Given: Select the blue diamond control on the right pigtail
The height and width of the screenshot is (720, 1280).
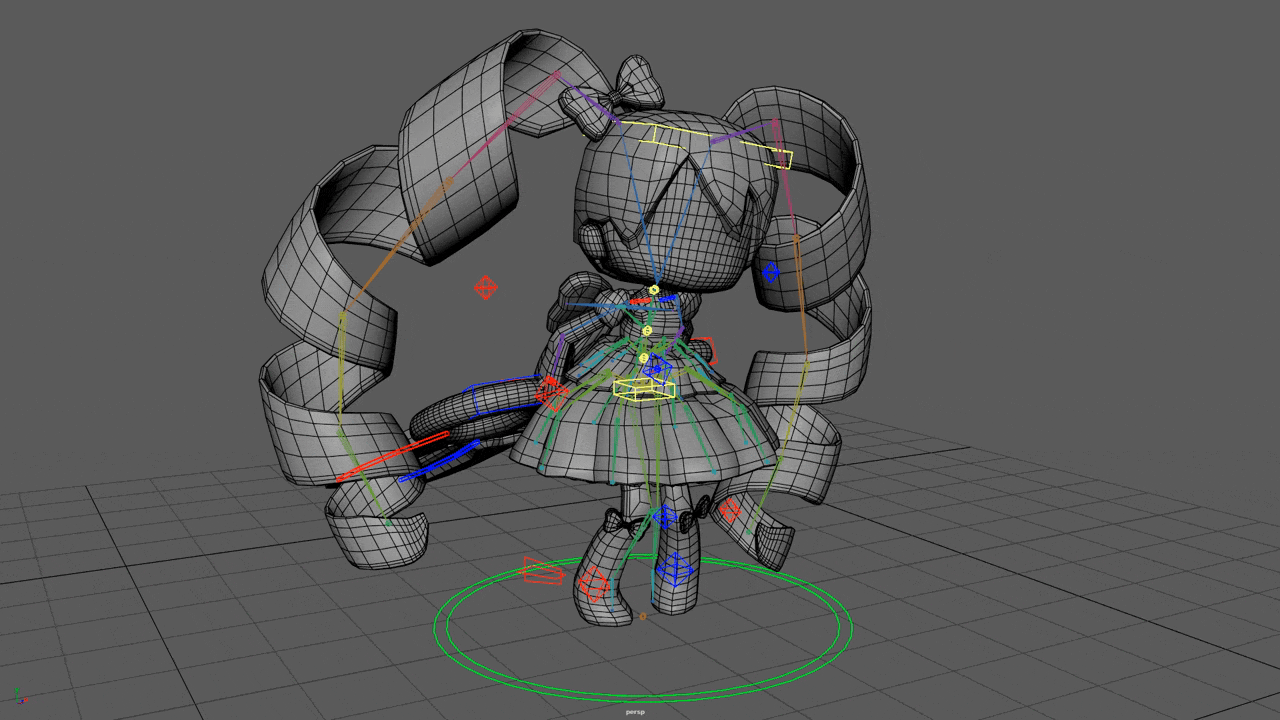Looking at the screenshot, I should 771,272.
